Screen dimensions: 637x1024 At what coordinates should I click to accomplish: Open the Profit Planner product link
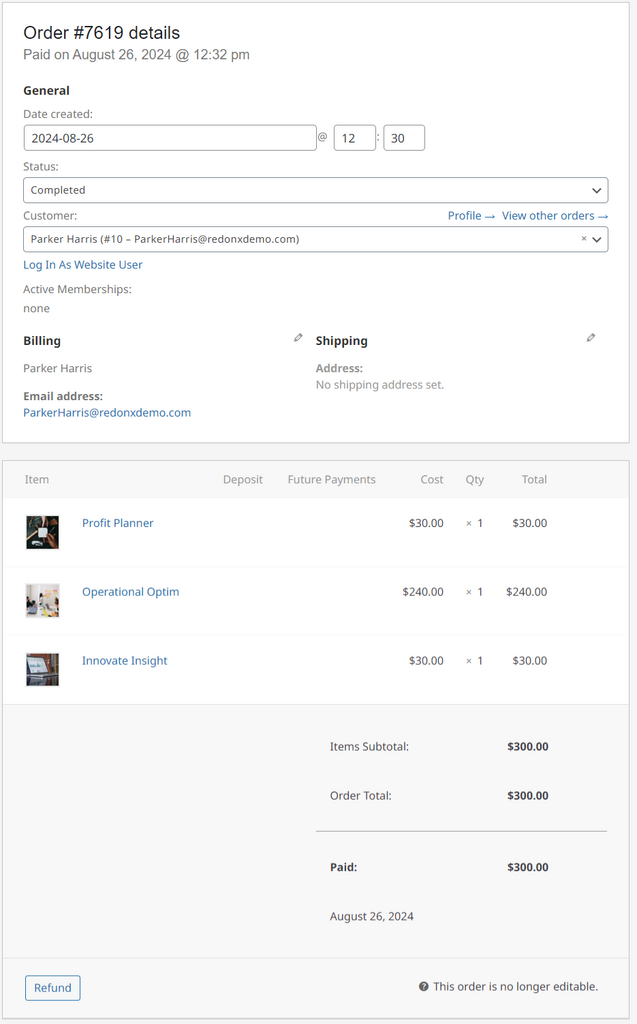coord(118,523)
